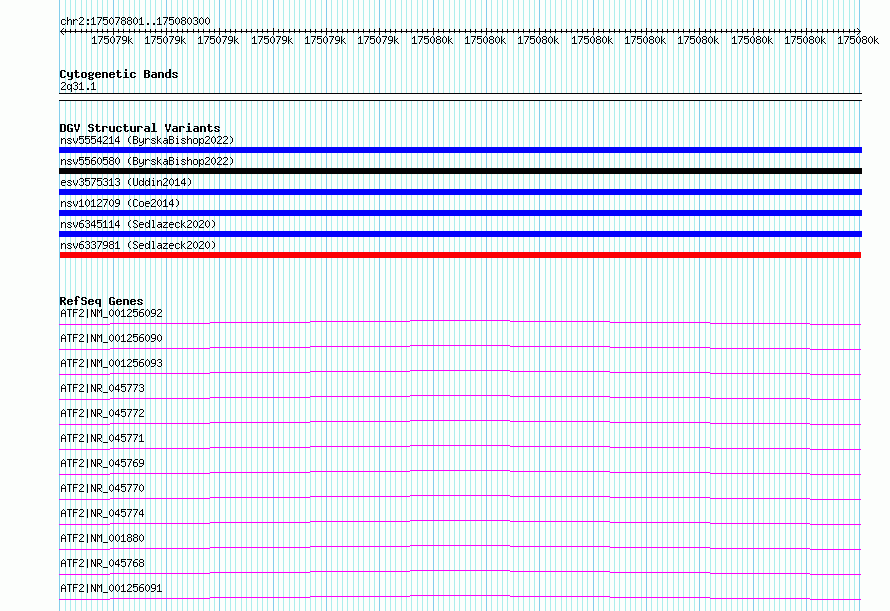Image resolution: width=890 pixels, height=611 pixels.
Task: Click the ATF2|NM_001256091 transcript label
Action: [x=111, y=588]
